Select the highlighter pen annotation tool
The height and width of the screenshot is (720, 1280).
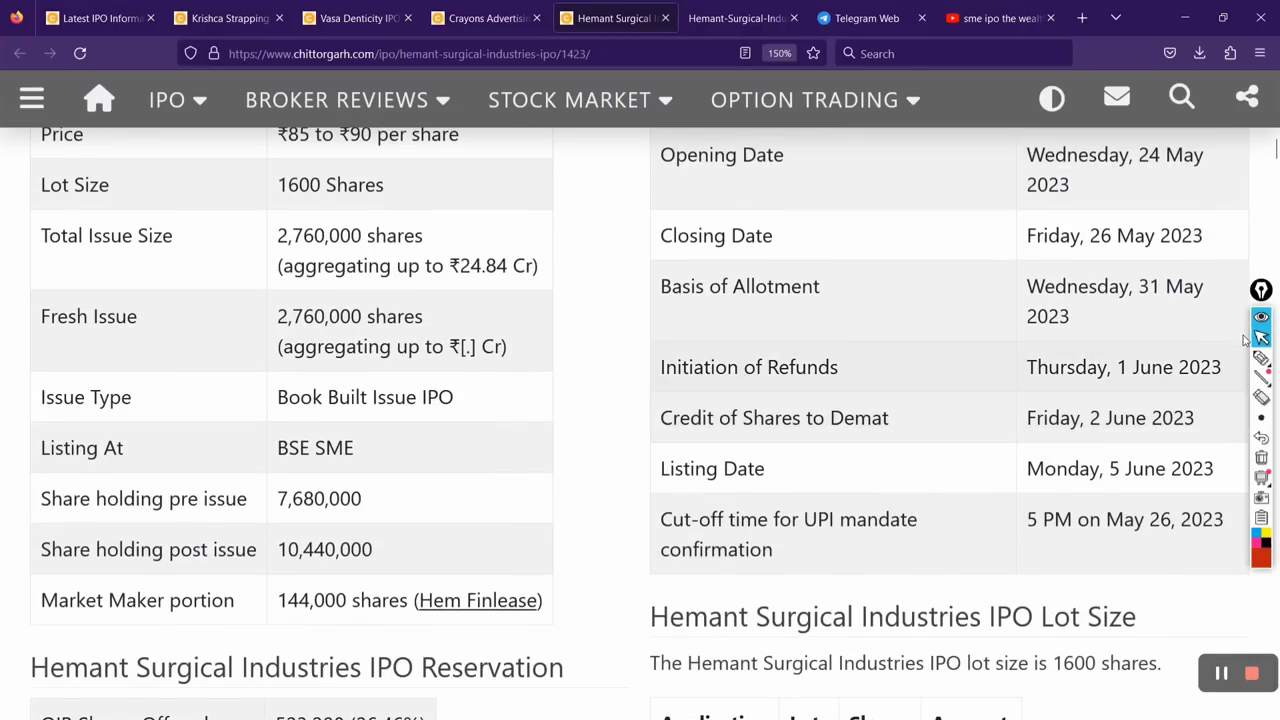(x=1261, y=358)
